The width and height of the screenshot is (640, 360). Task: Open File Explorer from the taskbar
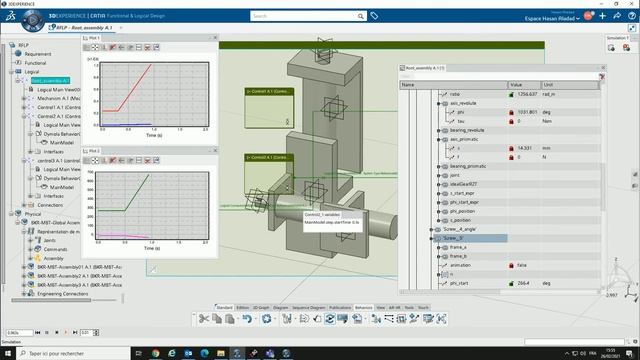click(221, 353)
